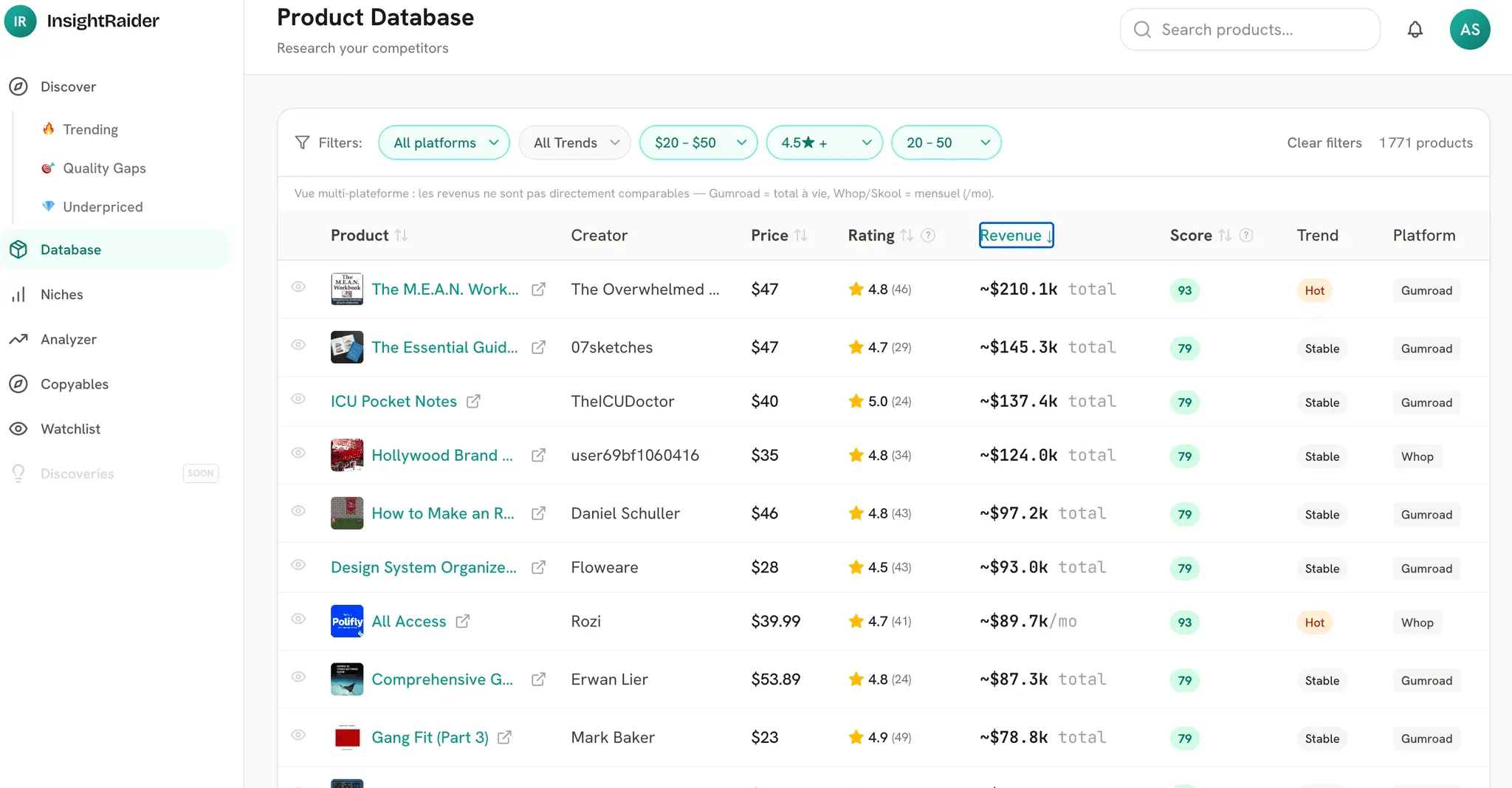The image size is (1512, 788).
Task: Select Database in sidebar
Action: point(117,250)
